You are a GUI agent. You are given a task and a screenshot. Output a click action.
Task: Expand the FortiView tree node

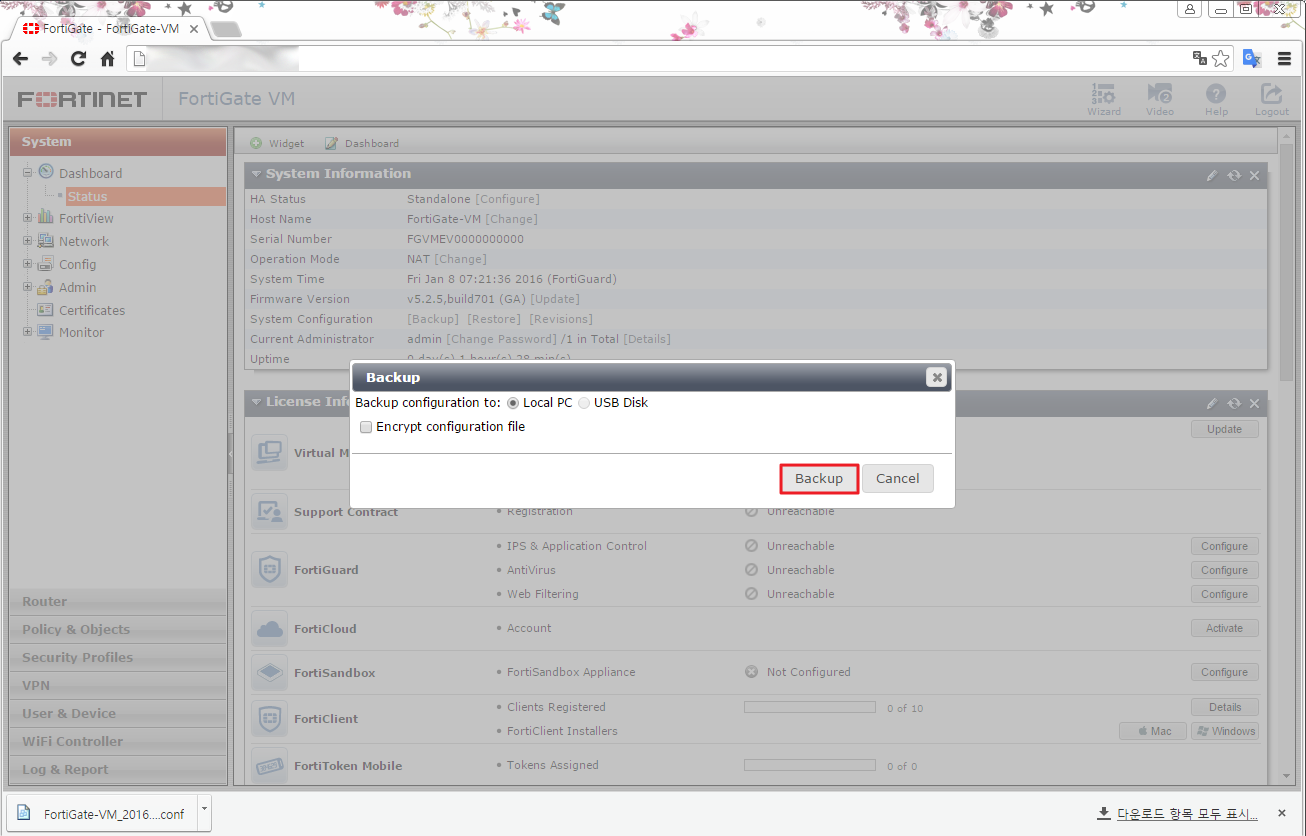pyautogui.click(x=28, y=218)
